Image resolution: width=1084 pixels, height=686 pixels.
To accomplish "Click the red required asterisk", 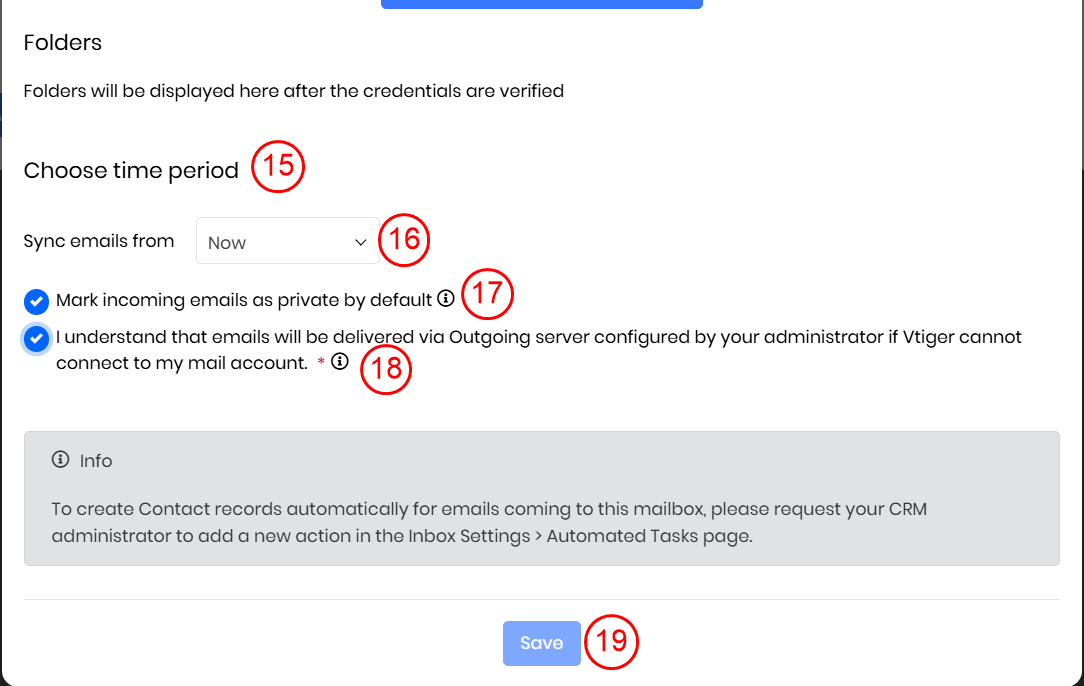I will 321,363.
